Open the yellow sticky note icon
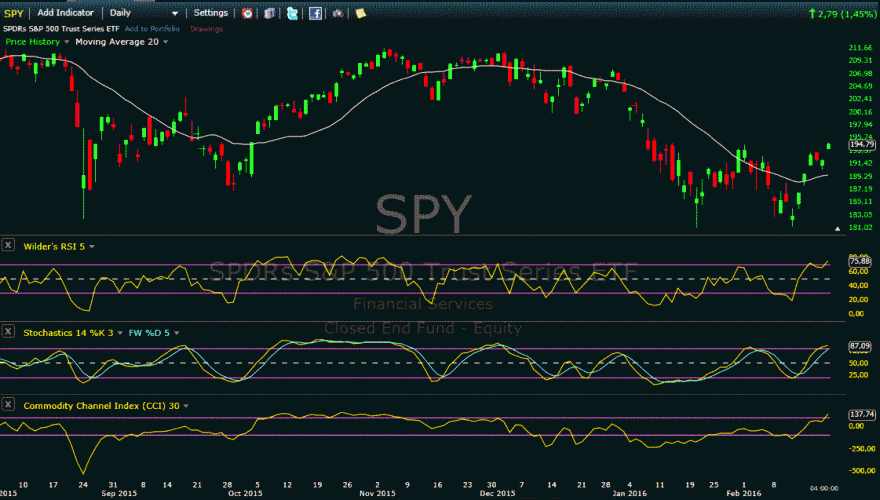The width and height of the screenshot is (880, 500). pyautogui.click(x=360, y=13)
